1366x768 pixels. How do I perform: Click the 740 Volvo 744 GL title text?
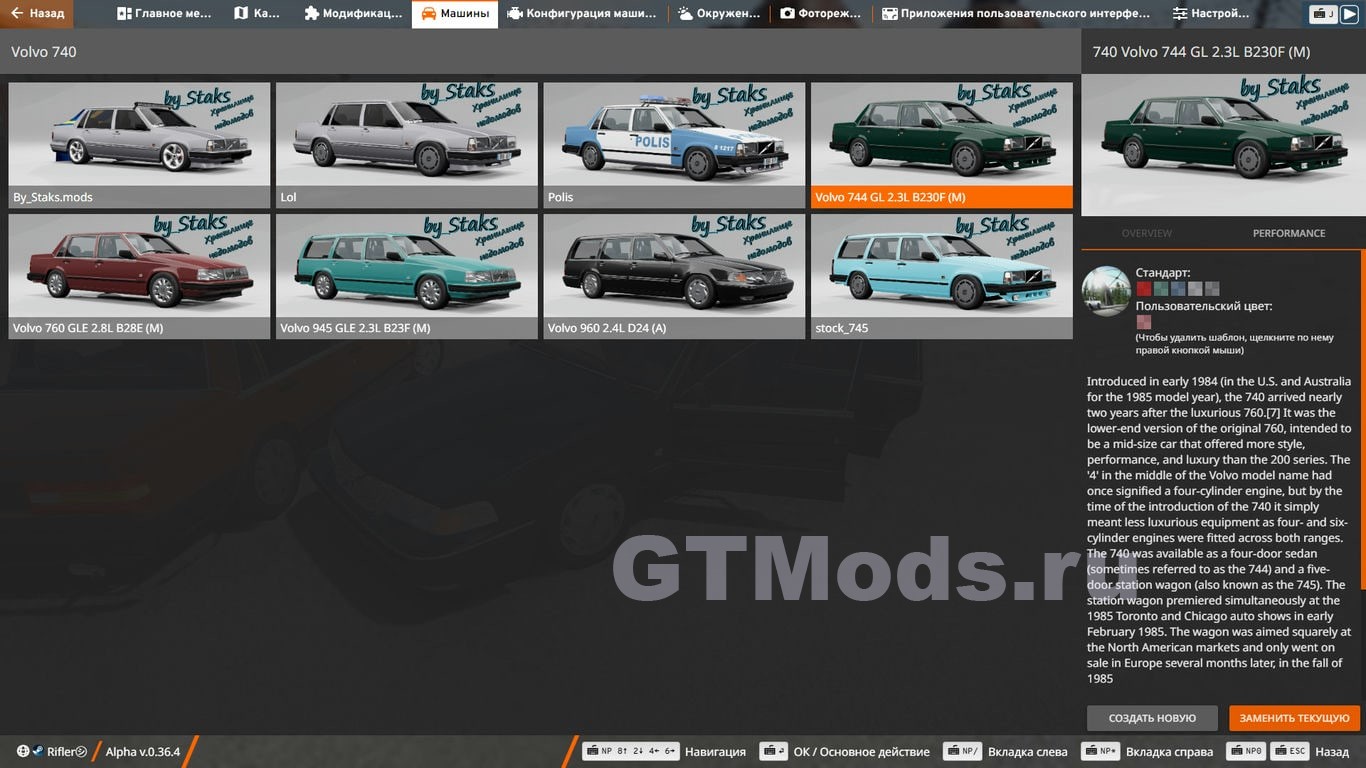[1201, 51]
